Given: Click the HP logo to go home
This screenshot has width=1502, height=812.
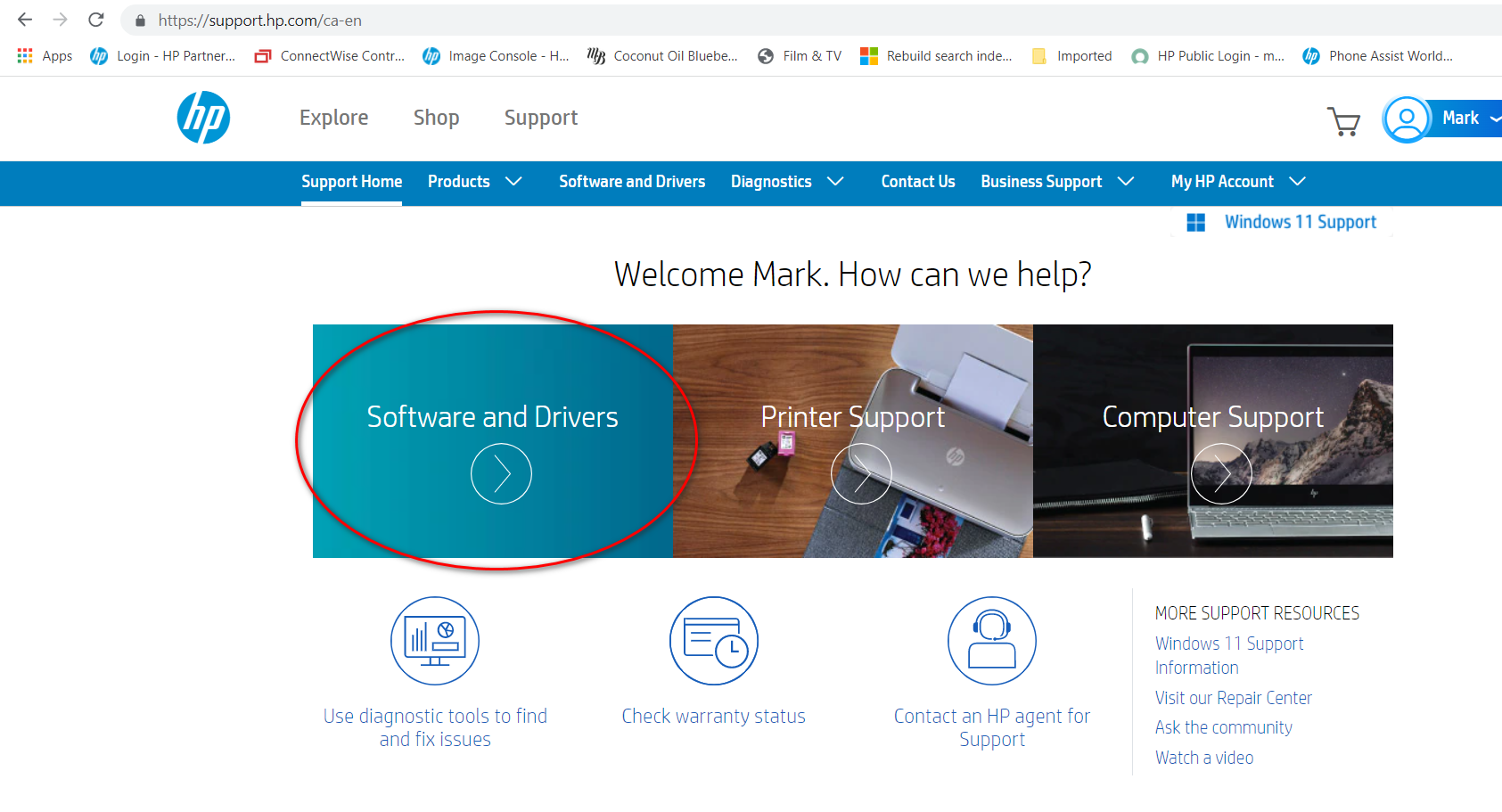Looking at the screenshot, I should tap(203, 117).
